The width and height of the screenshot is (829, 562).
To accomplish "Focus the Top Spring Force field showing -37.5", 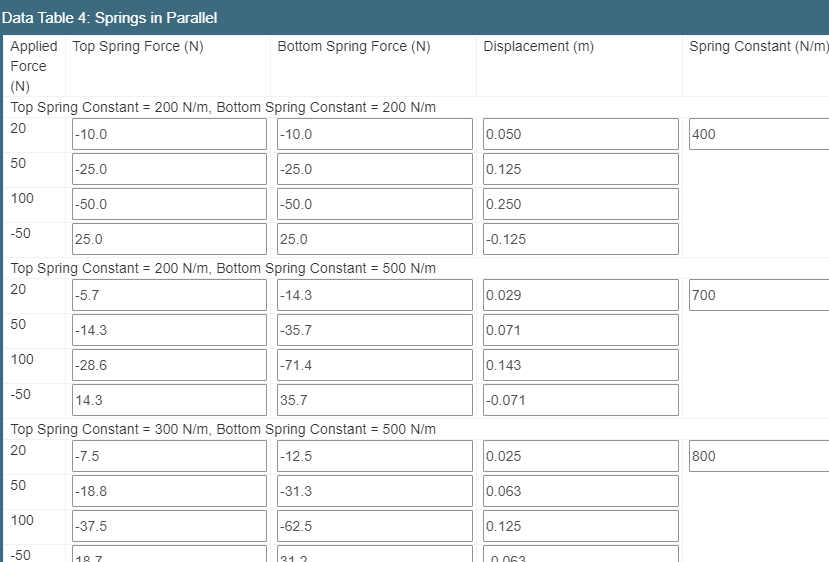I will (x=169, y=526).
